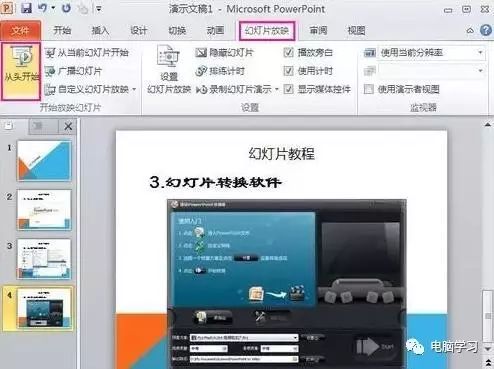494x369 pixels.
Task: Click 隐藏幻灯片 button
Action: pyautogui.click(x=224, y=53)
